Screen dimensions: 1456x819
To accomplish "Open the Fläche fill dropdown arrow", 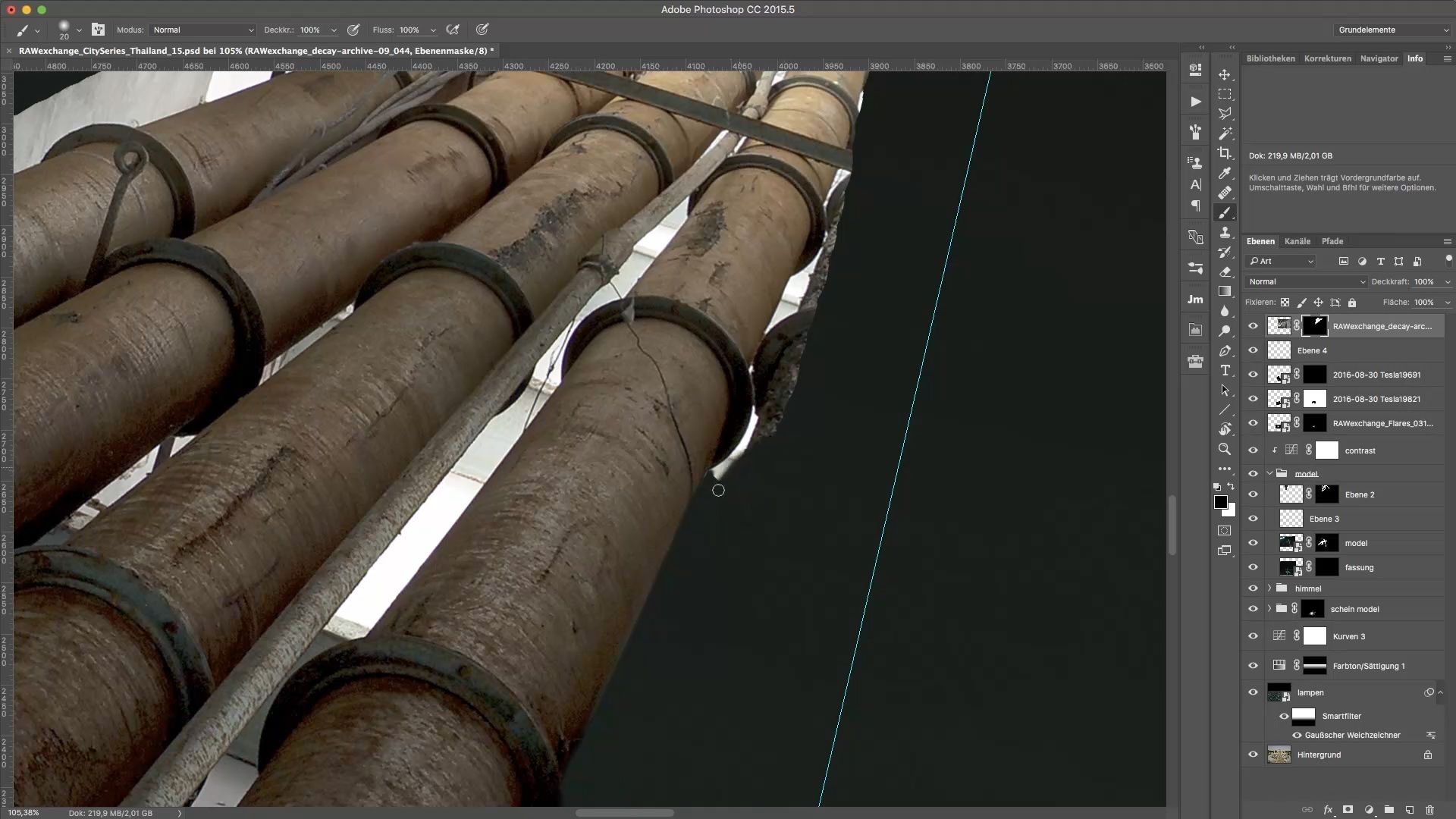I will point(1448,303).
